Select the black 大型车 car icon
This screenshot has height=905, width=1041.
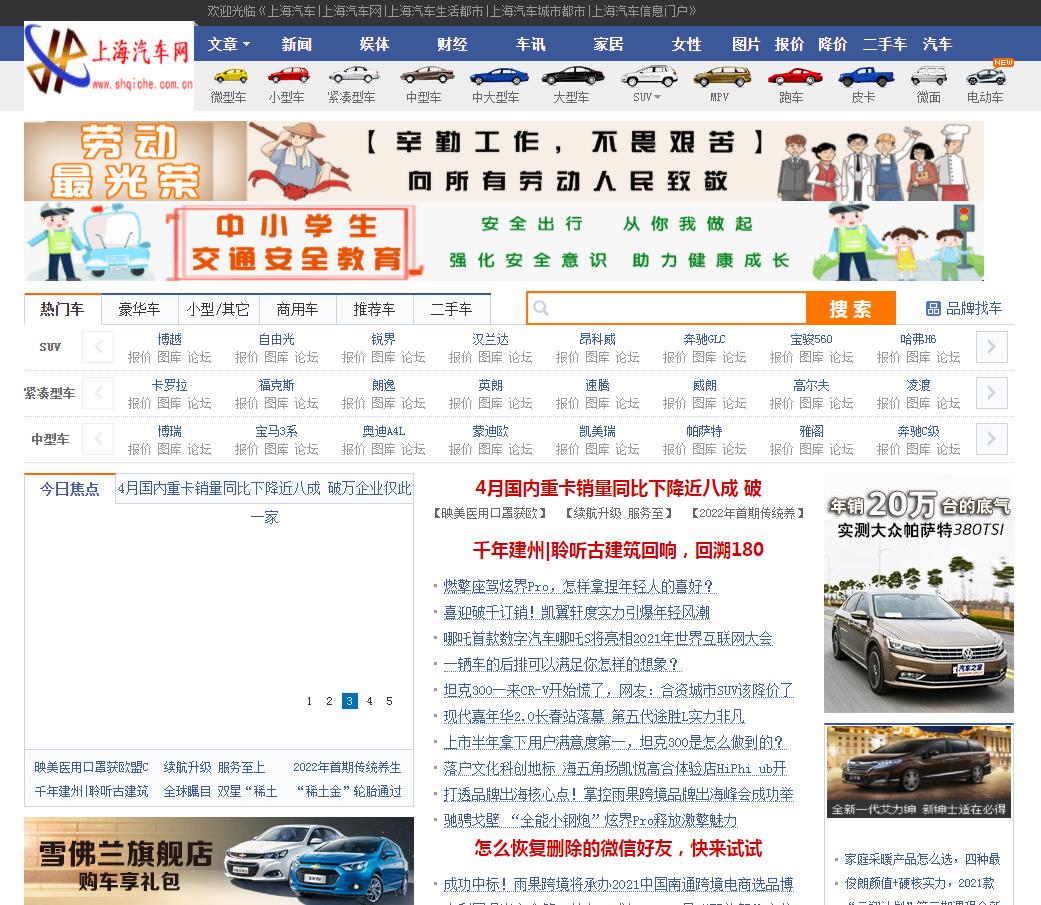572,76
